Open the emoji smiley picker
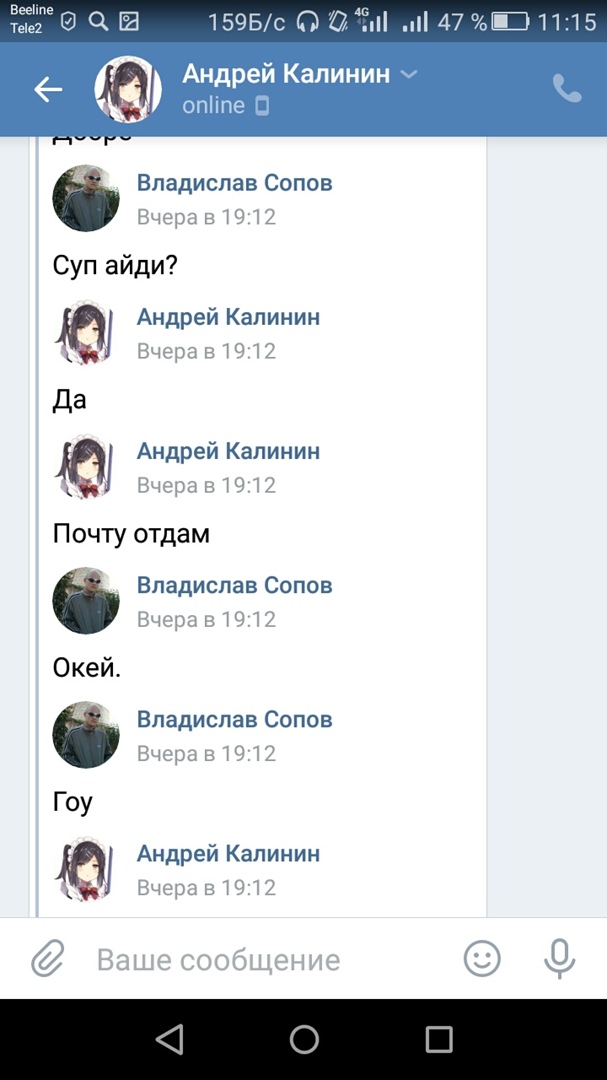Screen dimensions: 607x1080 coord(482,960)
